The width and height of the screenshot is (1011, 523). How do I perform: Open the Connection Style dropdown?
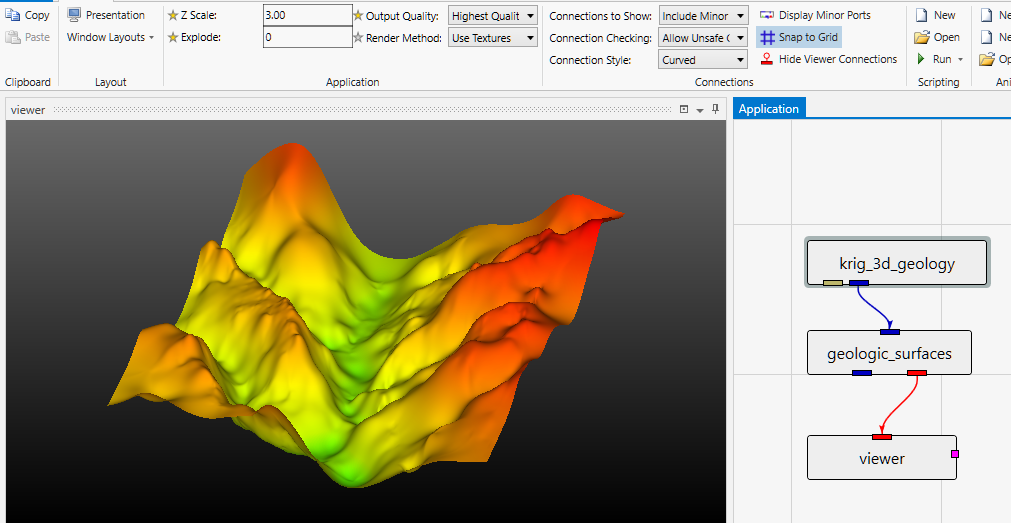[x=703, y=60]
